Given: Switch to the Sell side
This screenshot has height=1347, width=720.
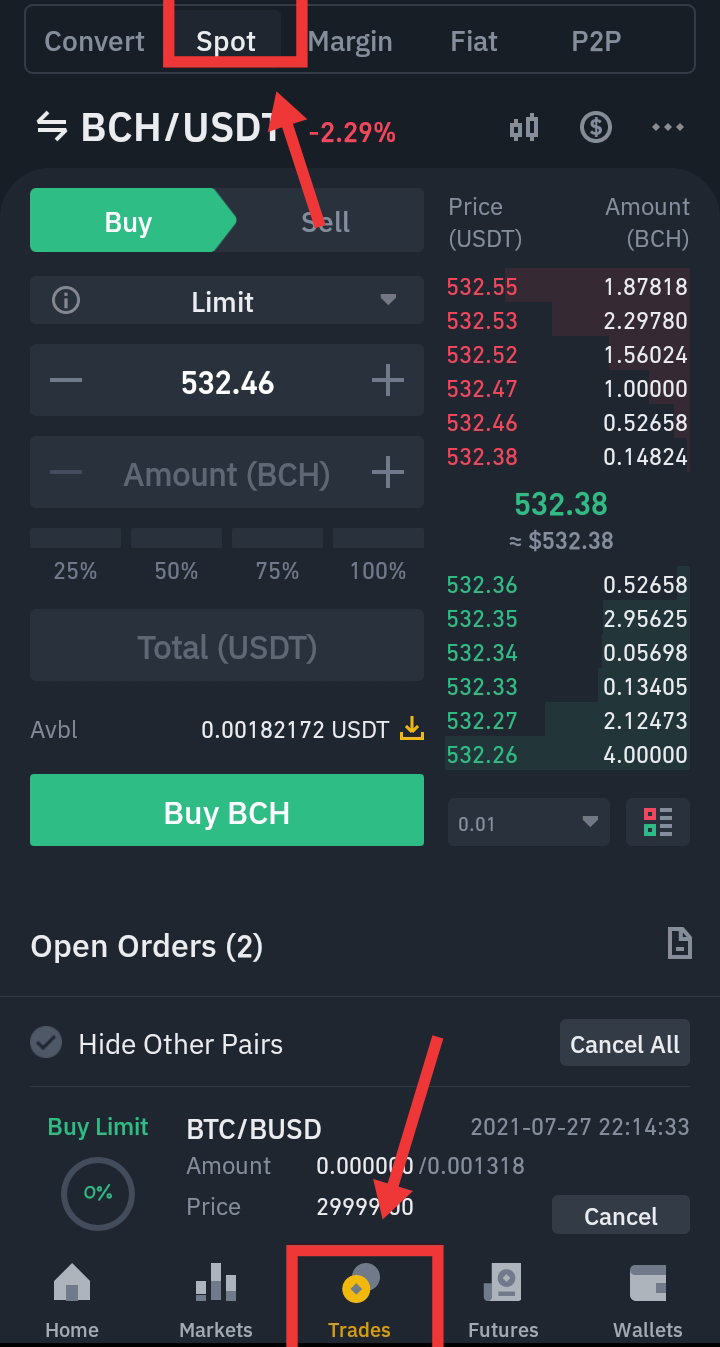Looking at the screenshot, I should [x=326, y=221].
